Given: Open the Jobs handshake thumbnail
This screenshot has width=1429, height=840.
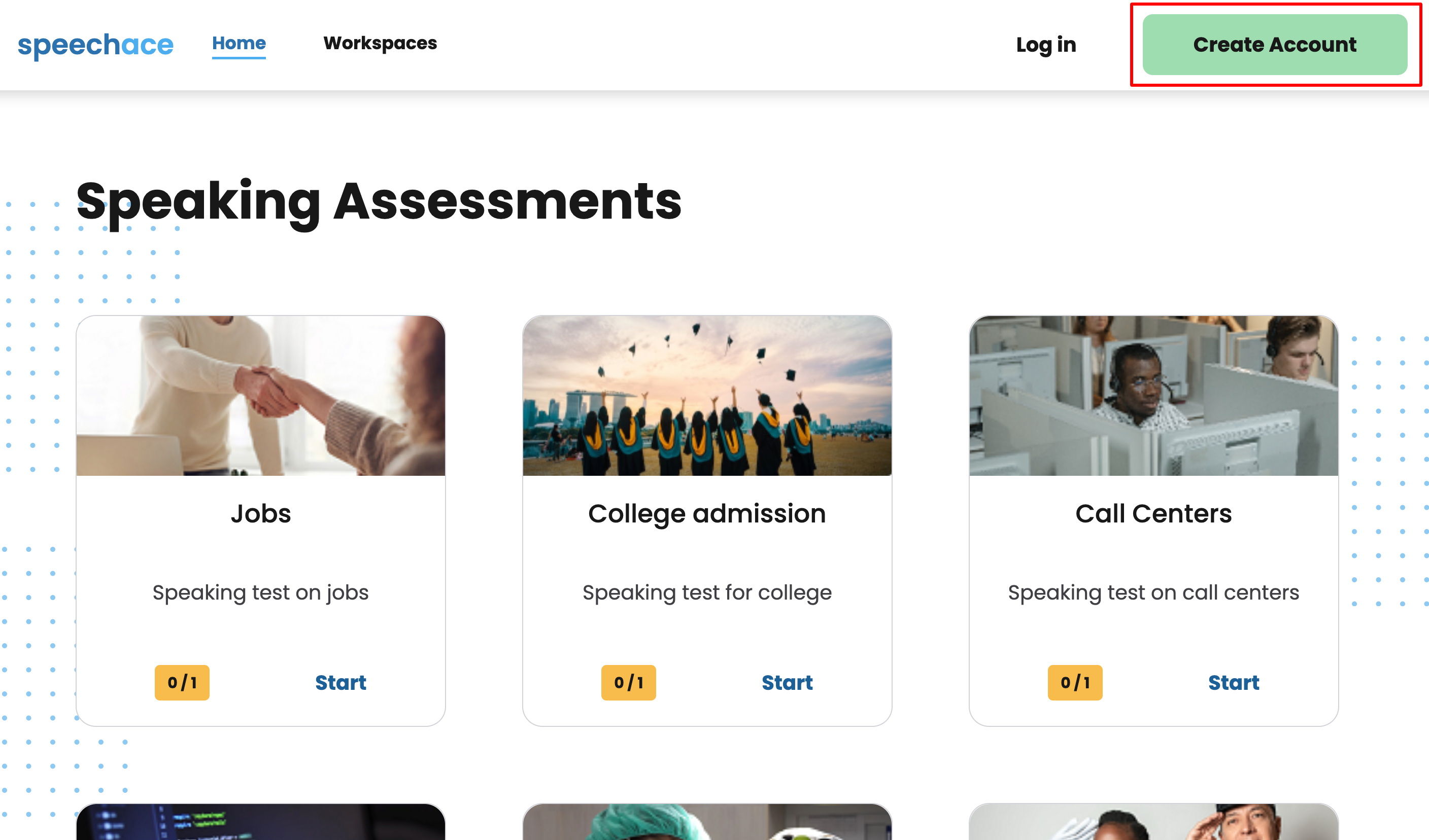Looking at the screenshot, I should 261,396.
